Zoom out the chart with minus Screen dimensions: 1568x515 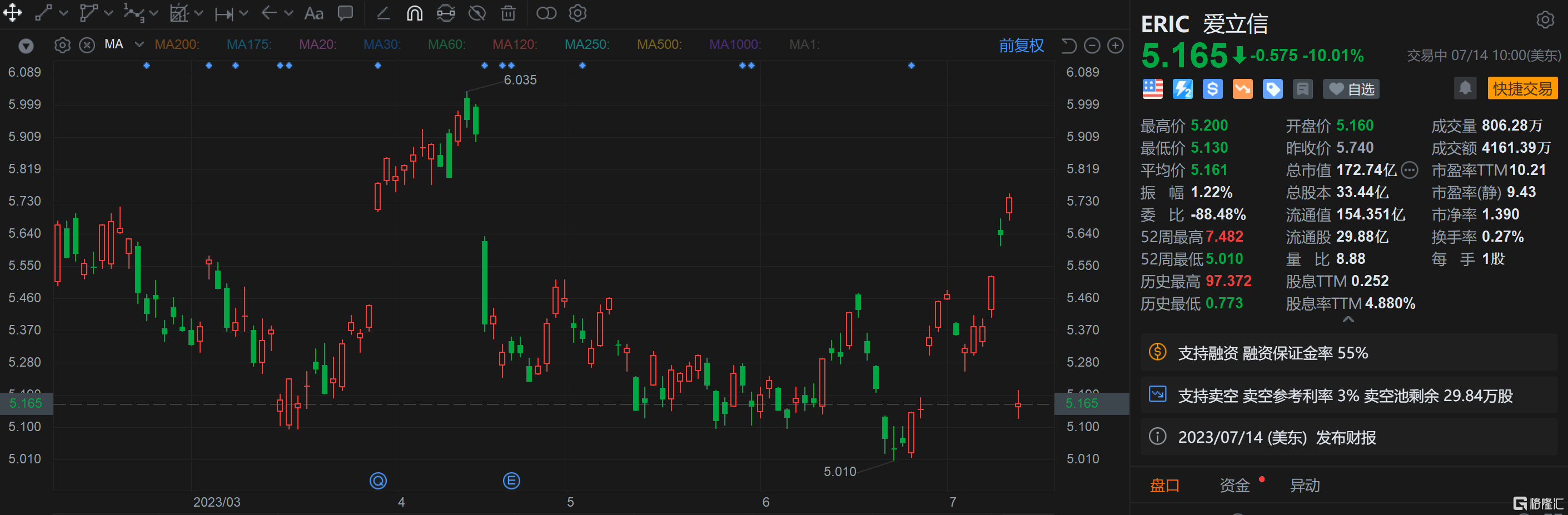coord(1092,46)
